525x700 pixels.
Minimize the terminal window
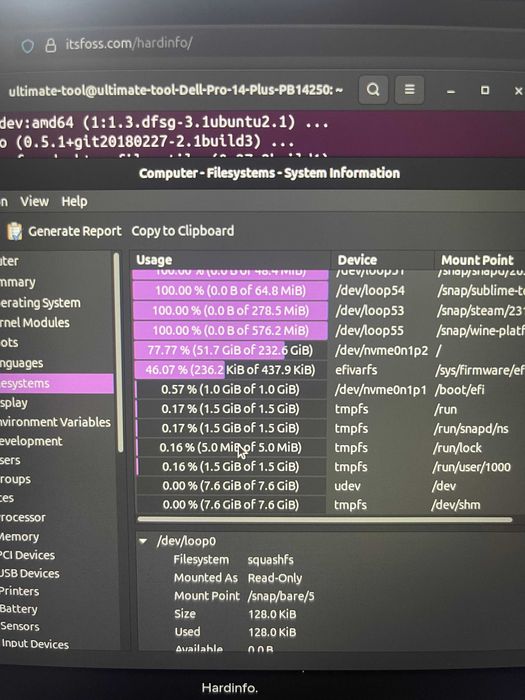[451, 91]
